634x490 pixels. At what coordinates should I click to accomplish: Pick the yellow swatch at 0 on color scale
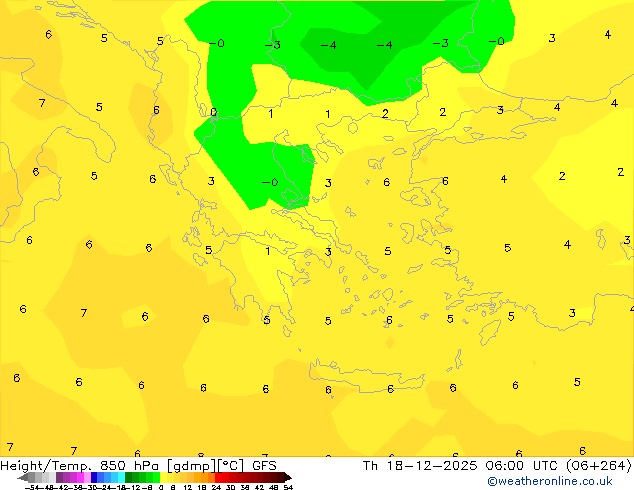pos(164,477)
